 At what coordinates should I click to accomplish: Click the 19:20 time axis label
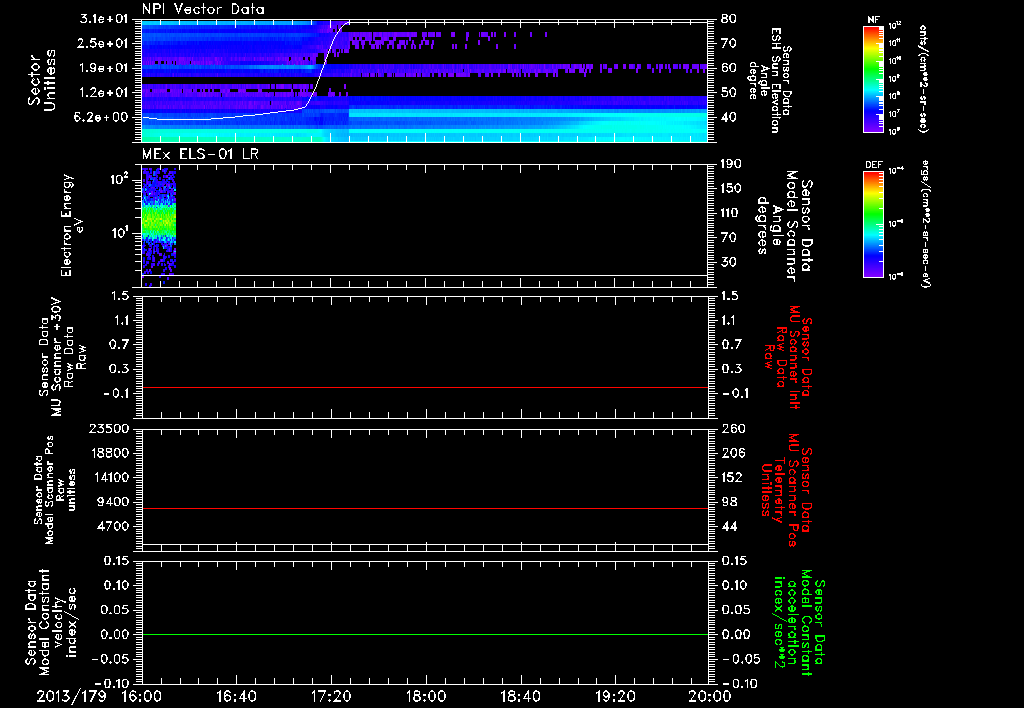615,696
